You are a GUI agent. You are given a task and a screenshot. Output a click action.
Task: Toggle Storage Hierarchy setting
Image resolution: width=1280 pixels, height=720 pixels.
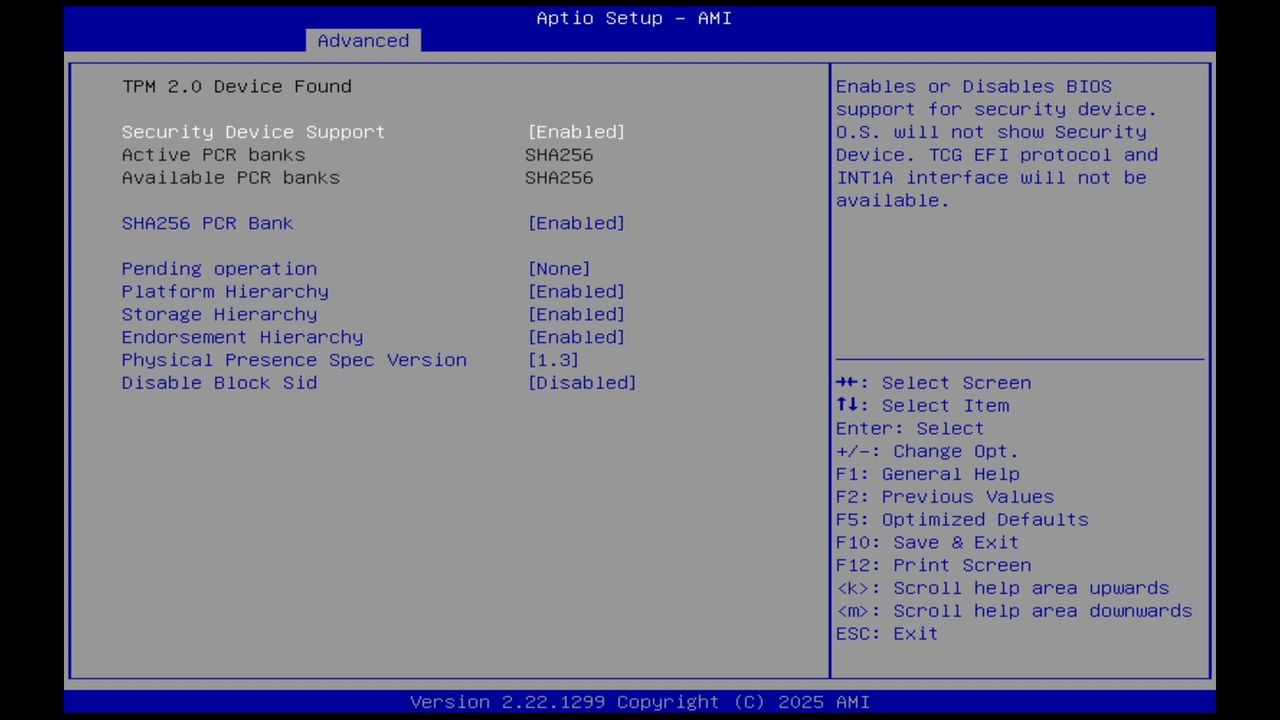point(219,314)
